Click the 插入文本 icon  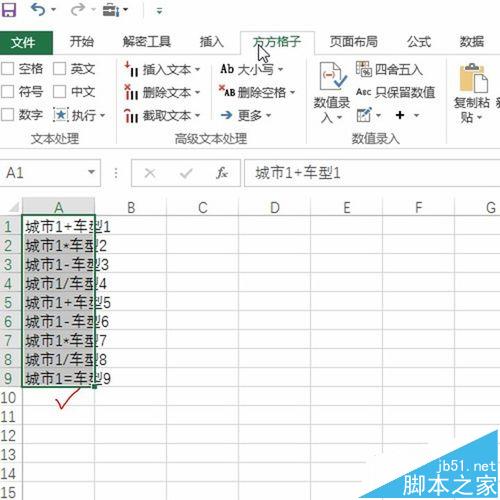point(132,69)
